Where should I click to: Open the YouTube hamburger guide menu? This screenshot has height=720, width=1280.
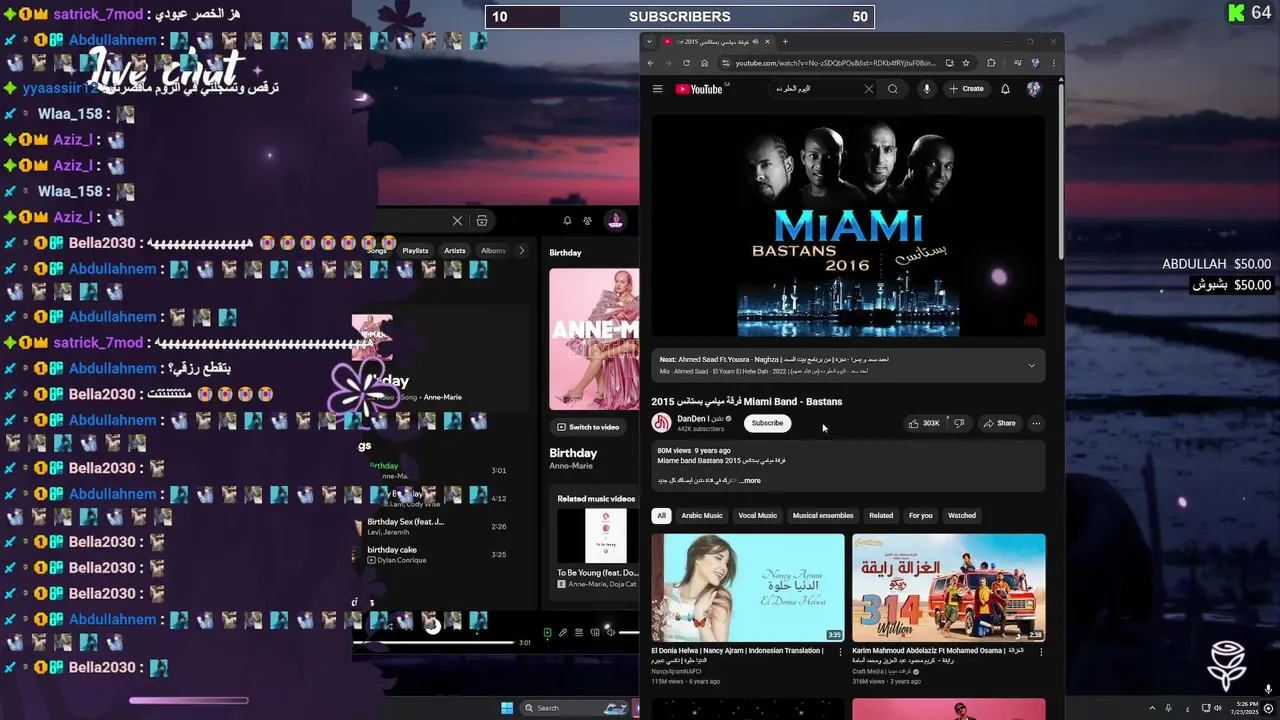pos(657,89)
